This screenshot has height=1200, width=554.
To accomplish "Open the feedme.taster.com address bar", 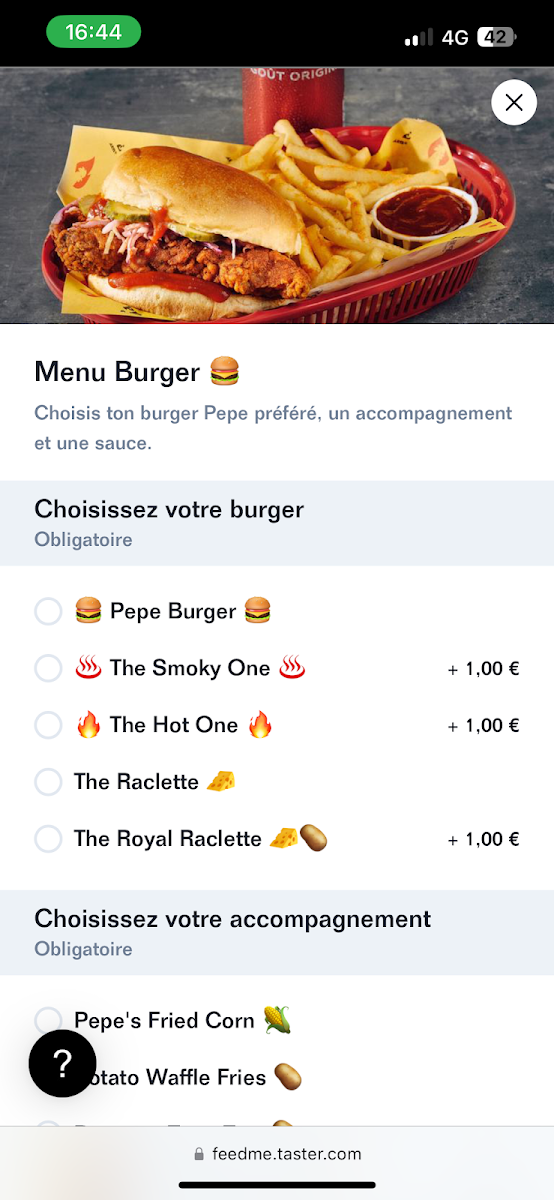I will tap(277, 1154).
